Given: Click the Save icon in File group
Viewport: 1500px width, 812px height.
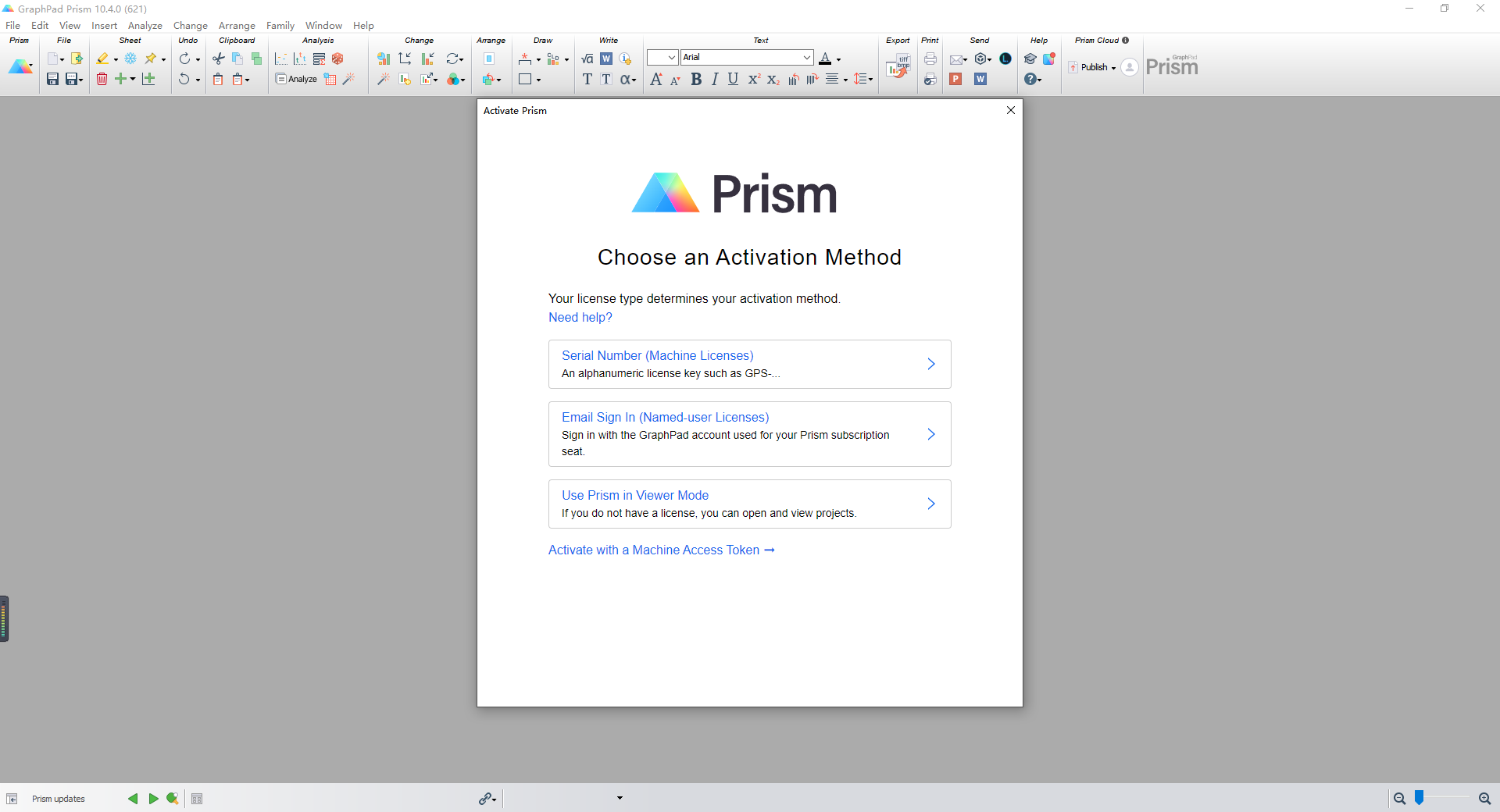Looking at the screenshot, I should [52, 79].
